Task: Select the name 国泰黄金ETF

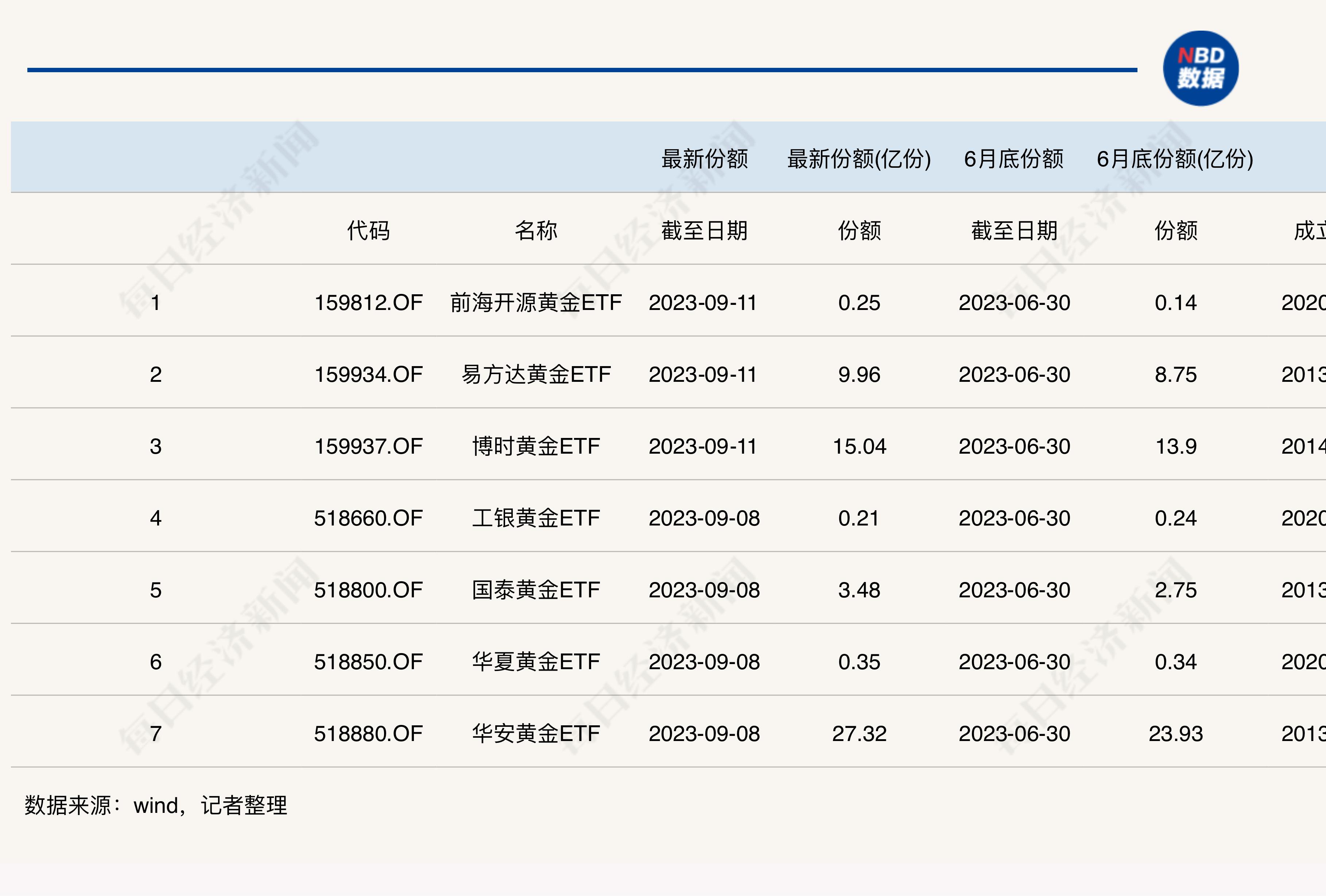Action: pyautogui.click(x=536, y=590)
